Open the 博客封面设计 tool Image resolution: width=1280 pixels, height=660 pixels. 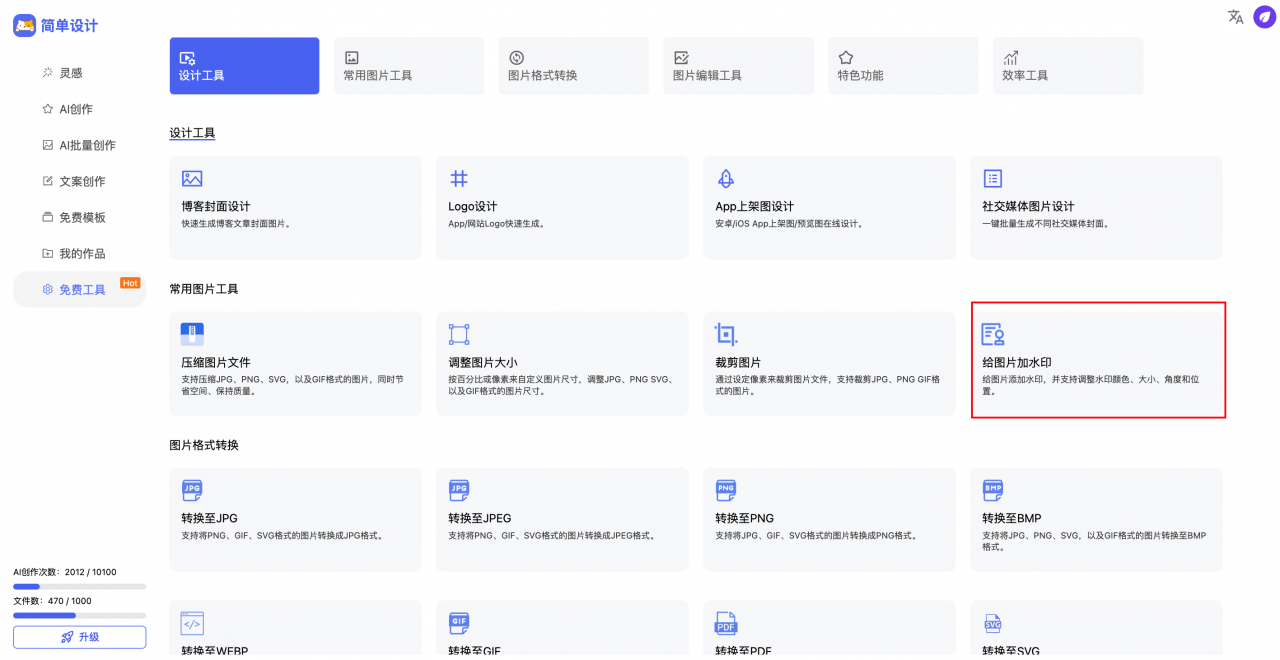295,207
